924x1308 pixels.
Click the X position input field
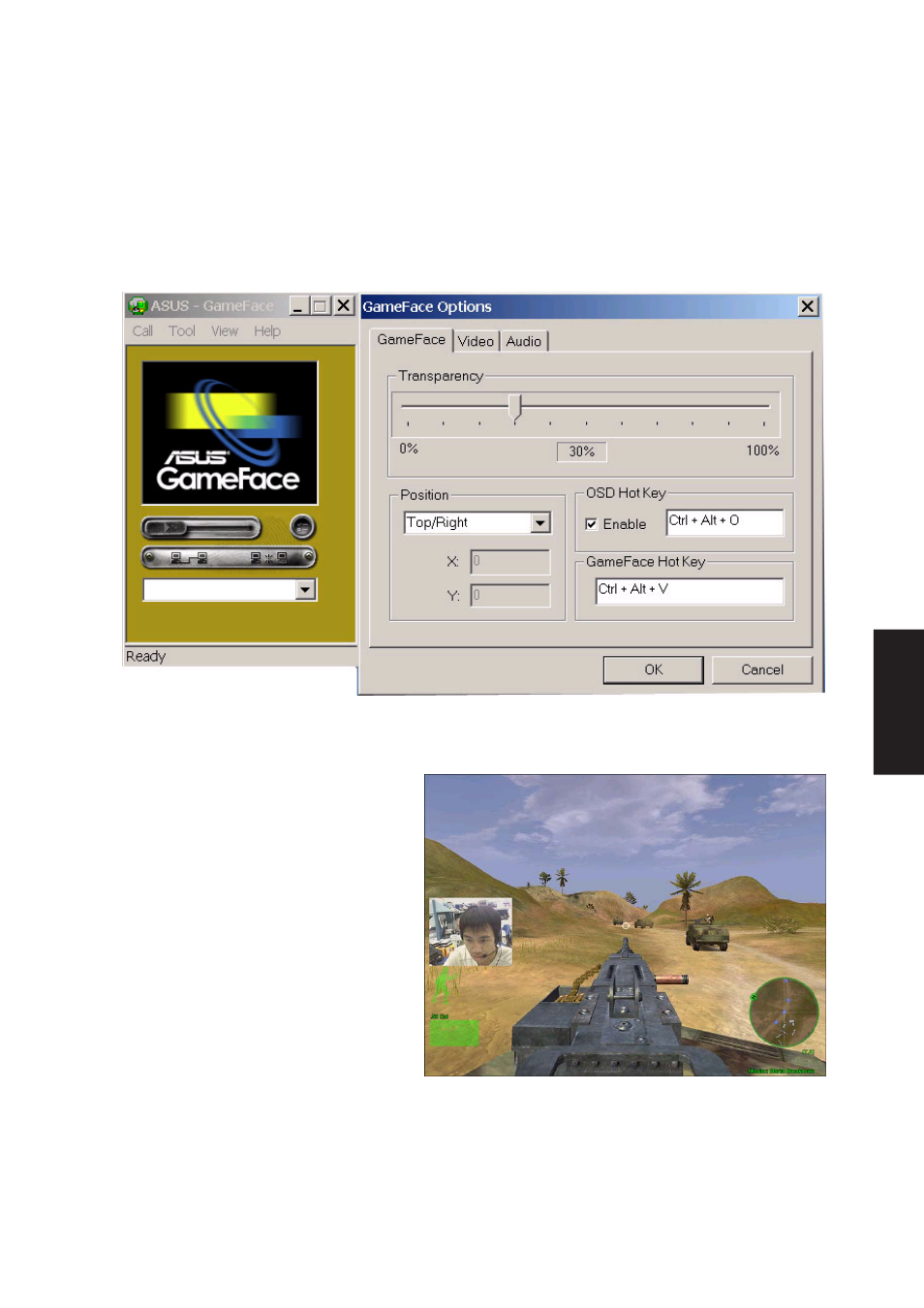pyautogui.click(x=510, y=562)
